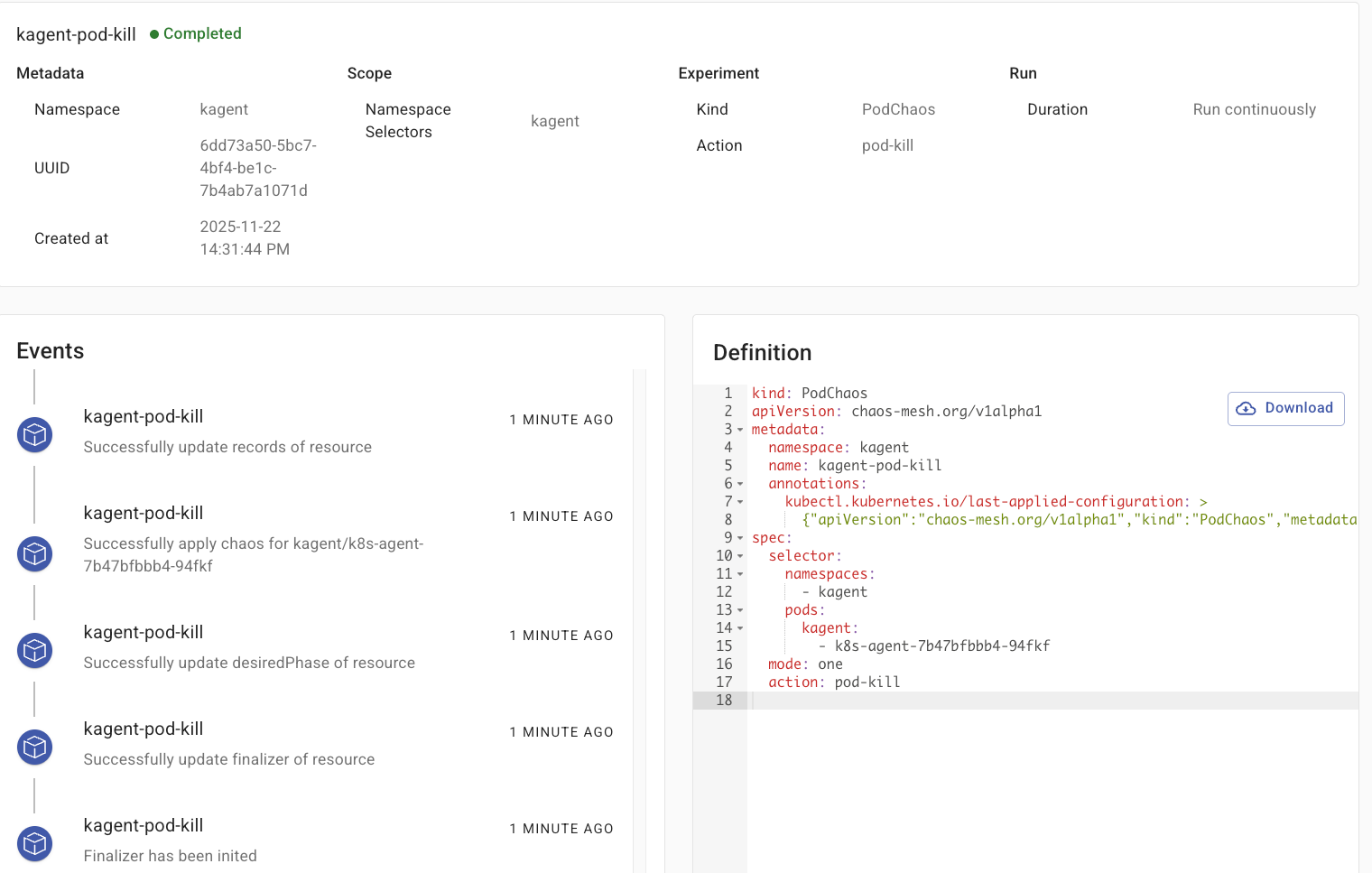Click the green Completed status dot
This screenshot has height=873, width=1372.
154,34
